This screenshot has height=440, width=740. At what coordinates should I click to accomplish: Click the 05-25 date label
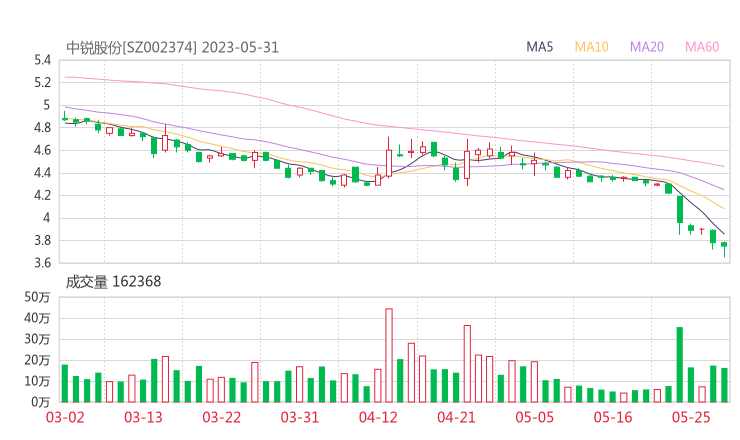pyautogui.click(x=691, y=417)
